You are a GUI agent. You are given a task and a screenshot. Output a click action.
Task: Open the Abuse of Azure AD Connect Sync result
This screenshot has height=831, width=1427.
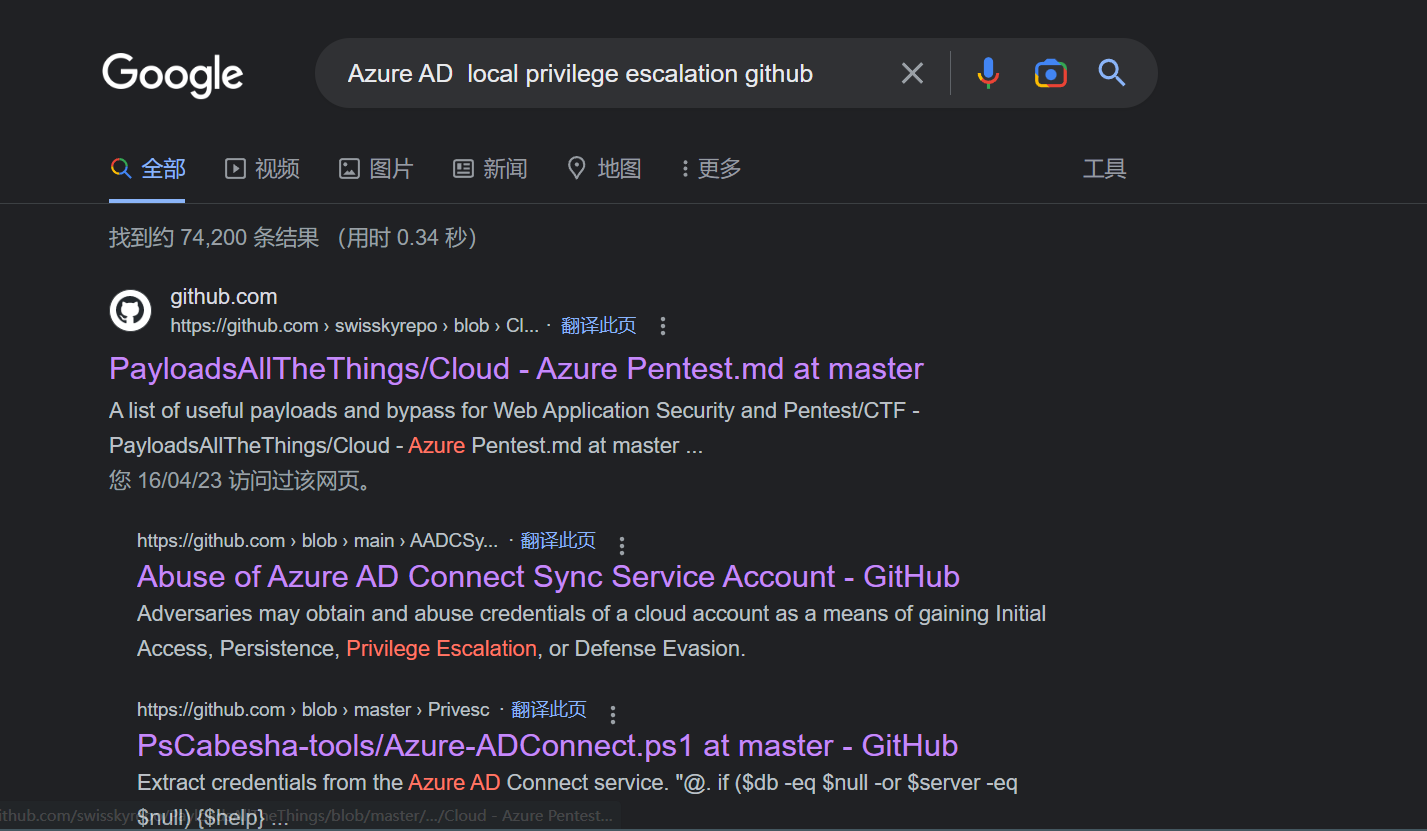click(x=548, y=577)
